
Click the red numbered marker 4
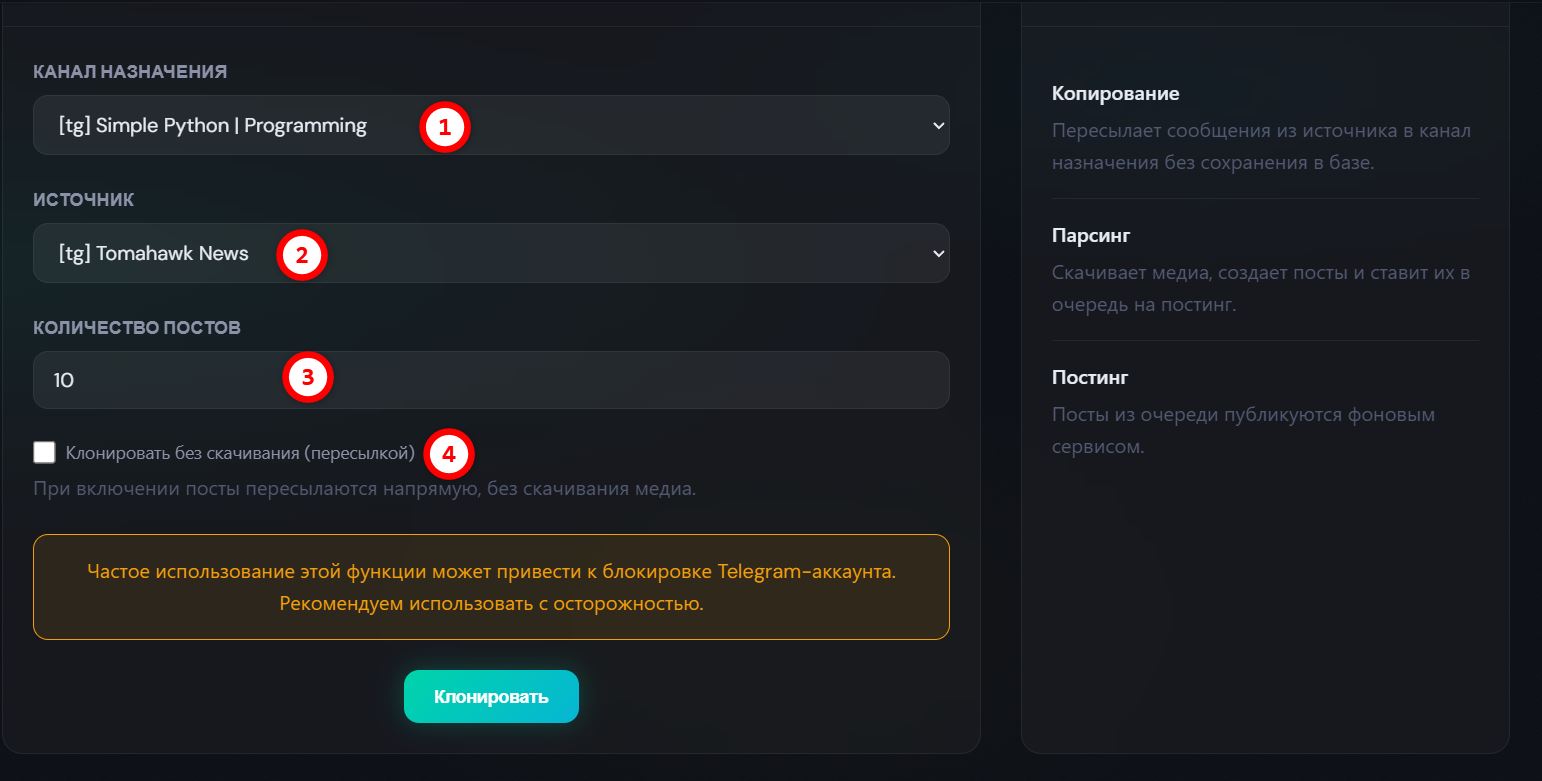click(448, 454)
